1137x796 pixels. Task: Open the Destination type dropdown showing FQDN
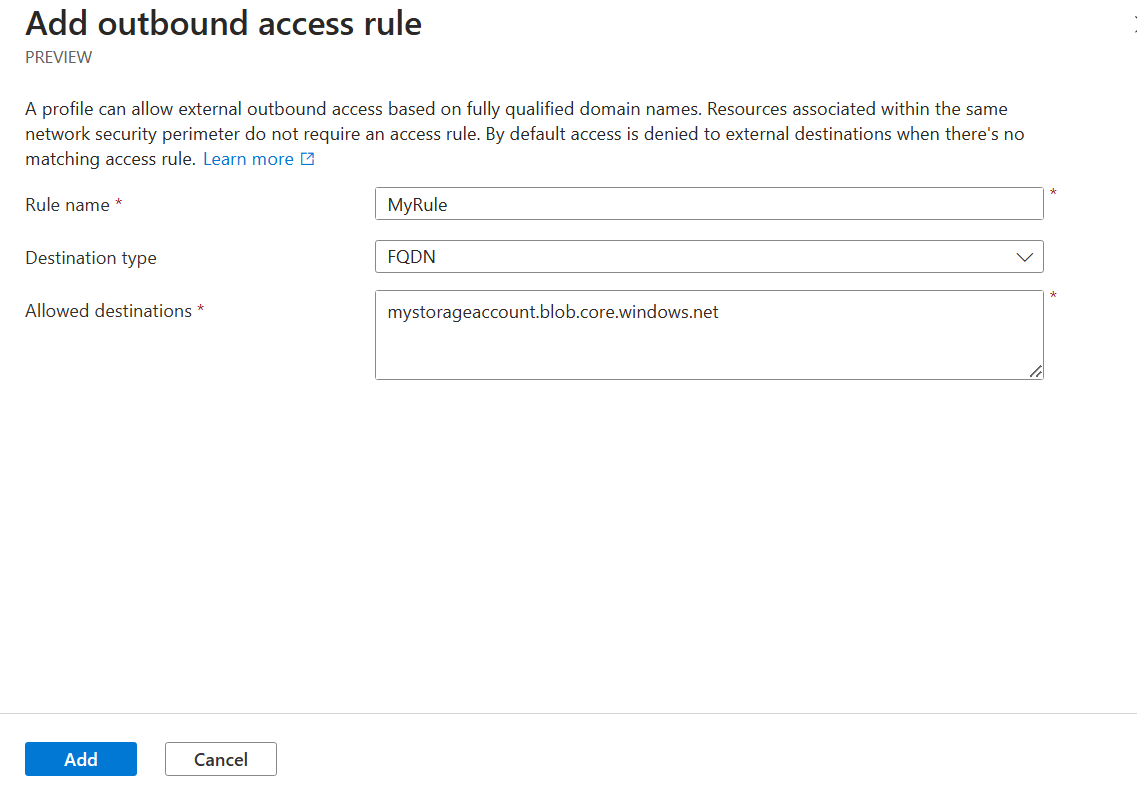click(709, 256)
